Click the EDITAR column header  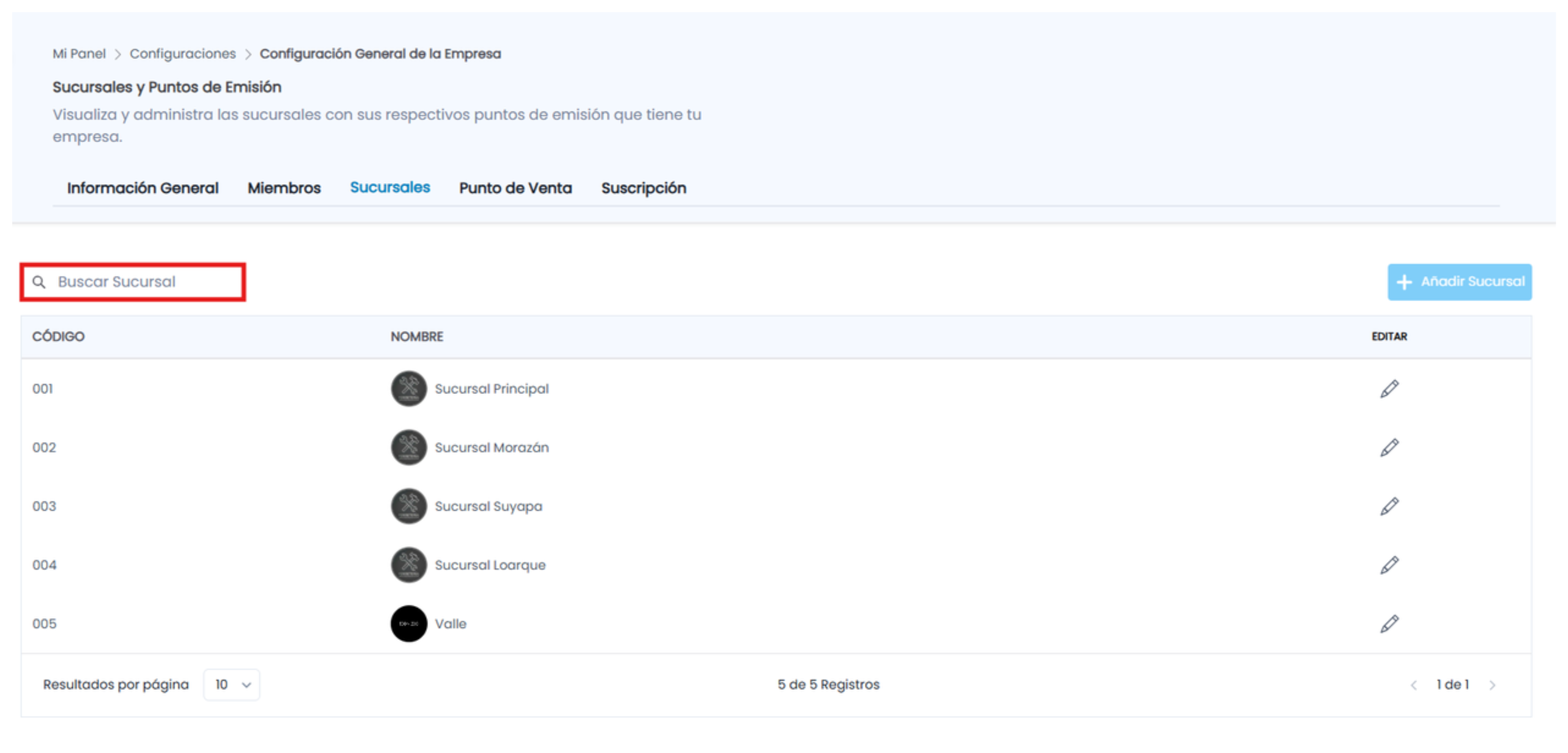(1389, 336)
